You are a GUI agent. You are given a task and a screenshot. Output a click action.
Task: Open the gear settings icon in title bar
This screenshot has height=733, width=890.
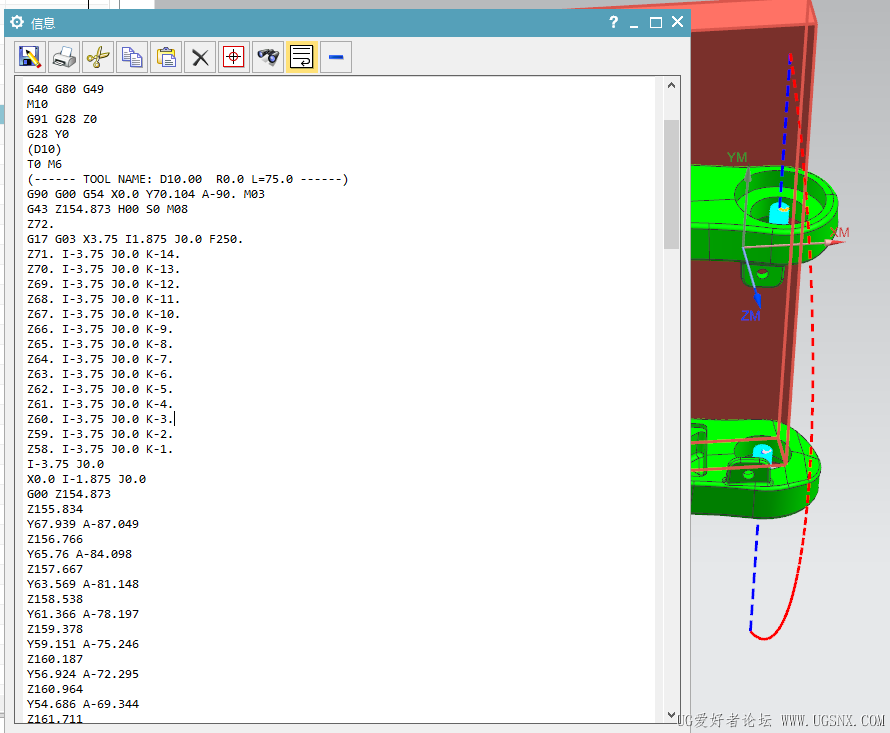17,22
